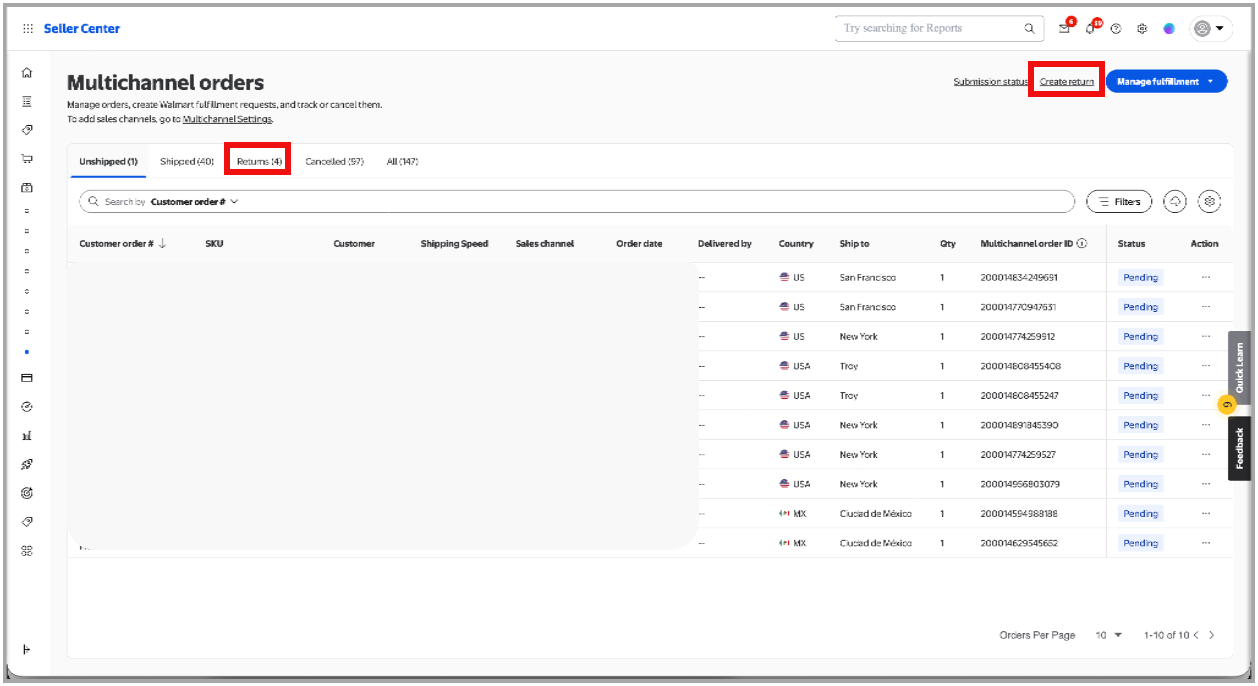Open the cart icon in the sidebar
This screenshot has height=686, width=1258.
27,158
